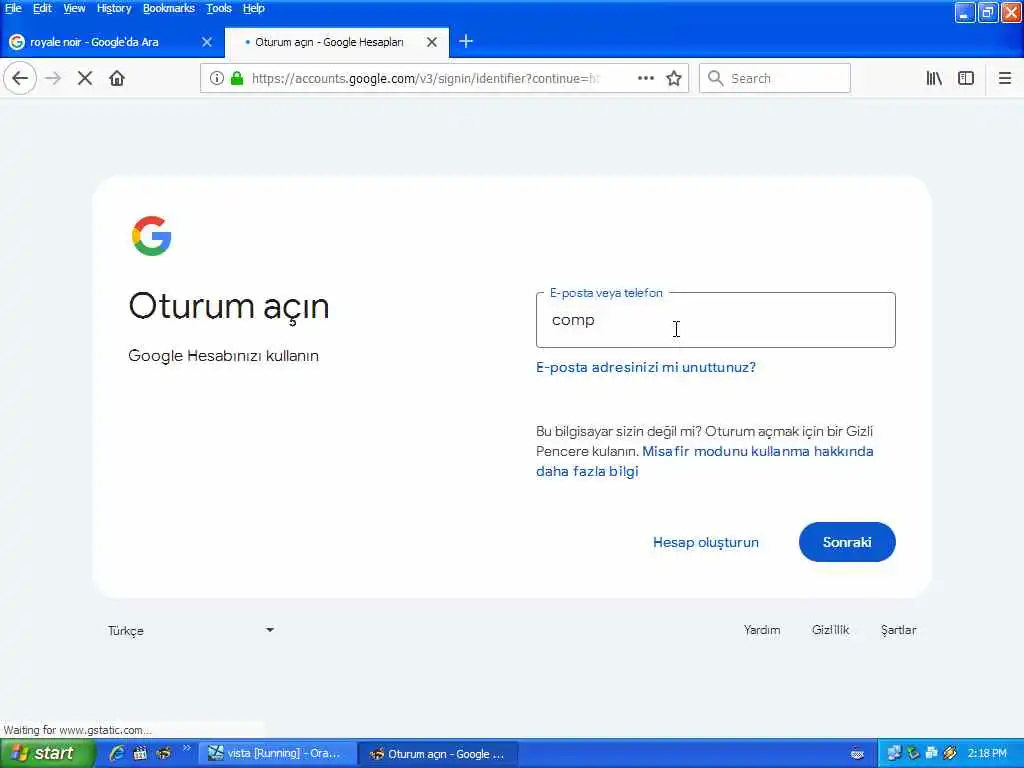The image size is (1024, 768).
Task: Click the Waiting for www.gstatic.com status text
Action: [77, 730]
